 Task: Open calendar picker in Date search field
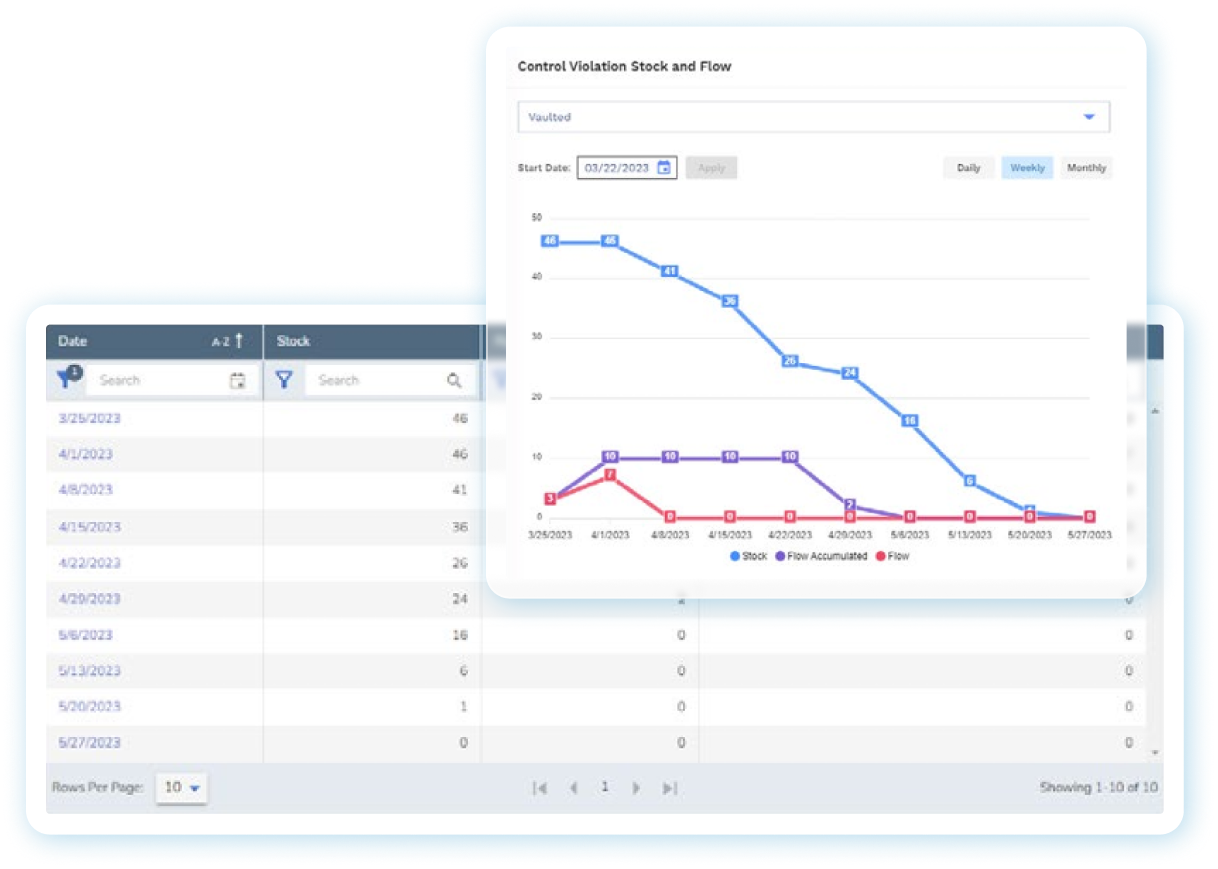pyautogui.click(x=237, y=380)
